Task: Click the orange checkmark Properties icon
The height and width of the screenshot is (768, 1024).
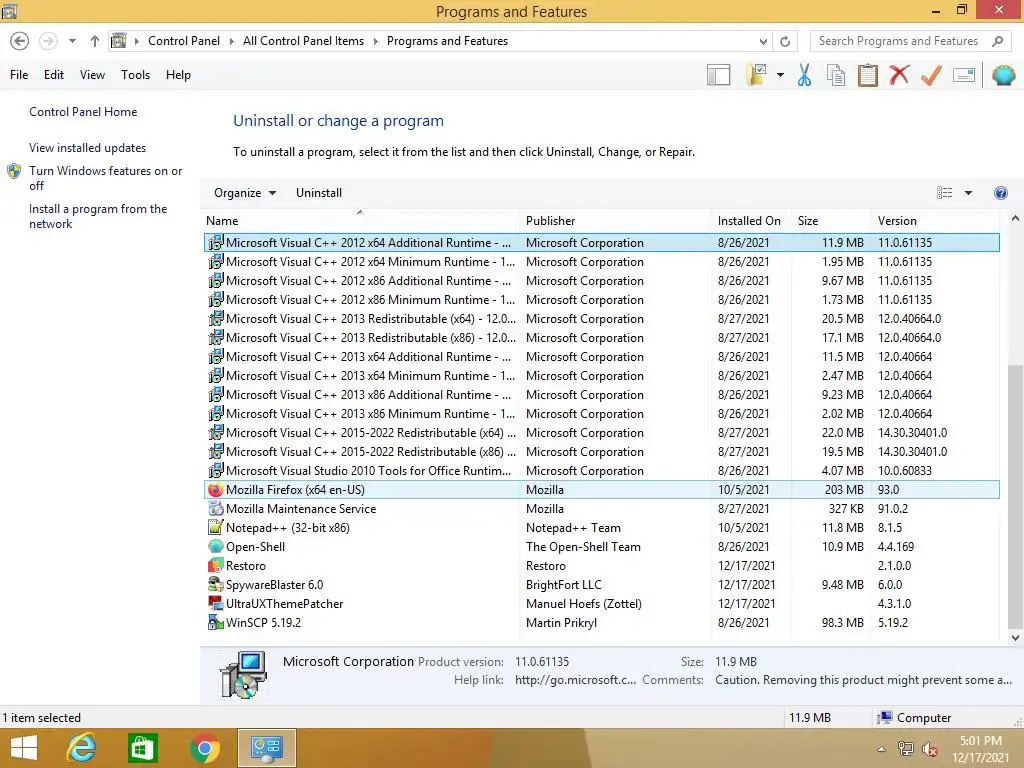Action: click(931, 75)
